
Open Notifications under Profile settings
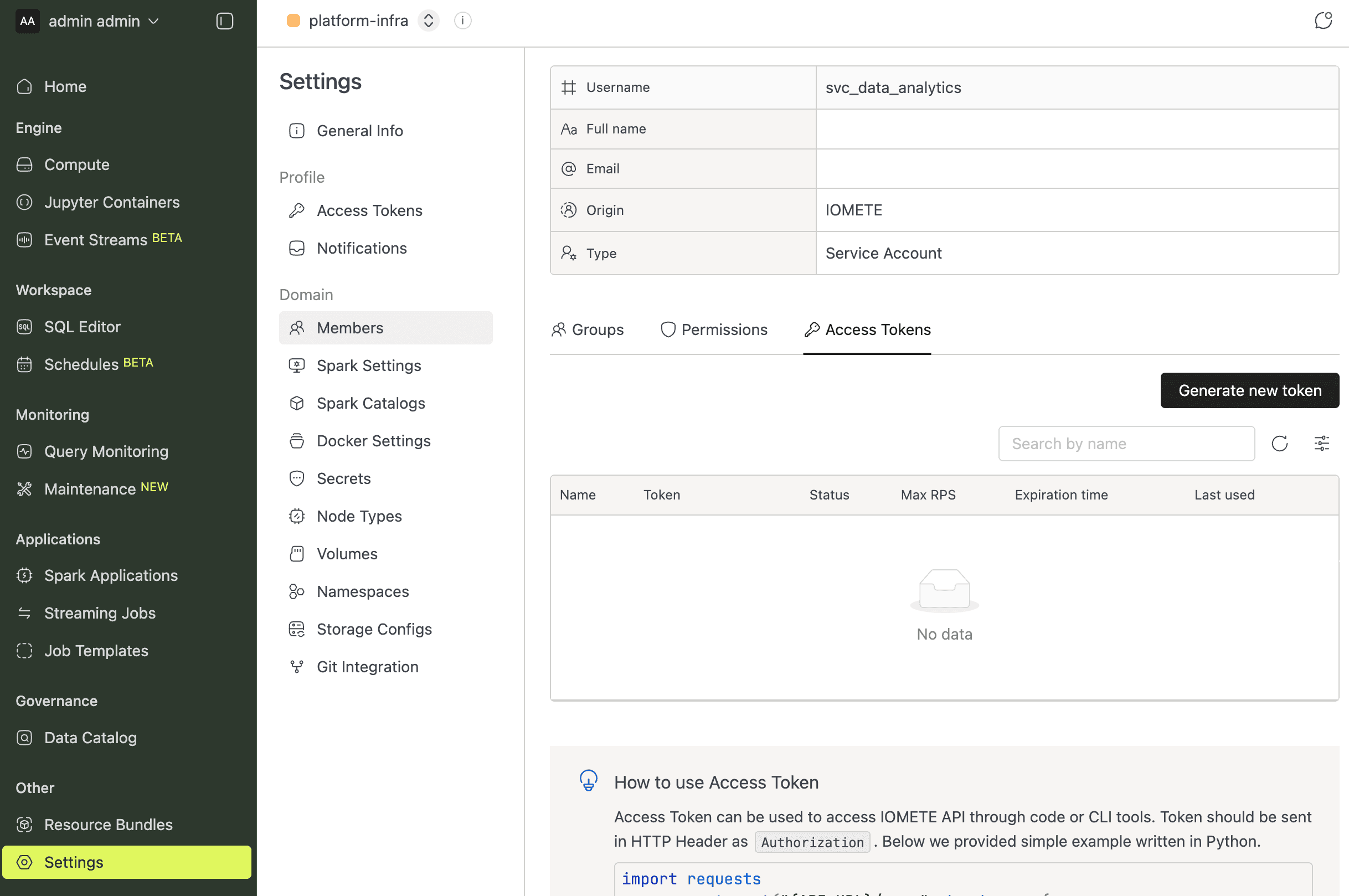pos(362,248)
